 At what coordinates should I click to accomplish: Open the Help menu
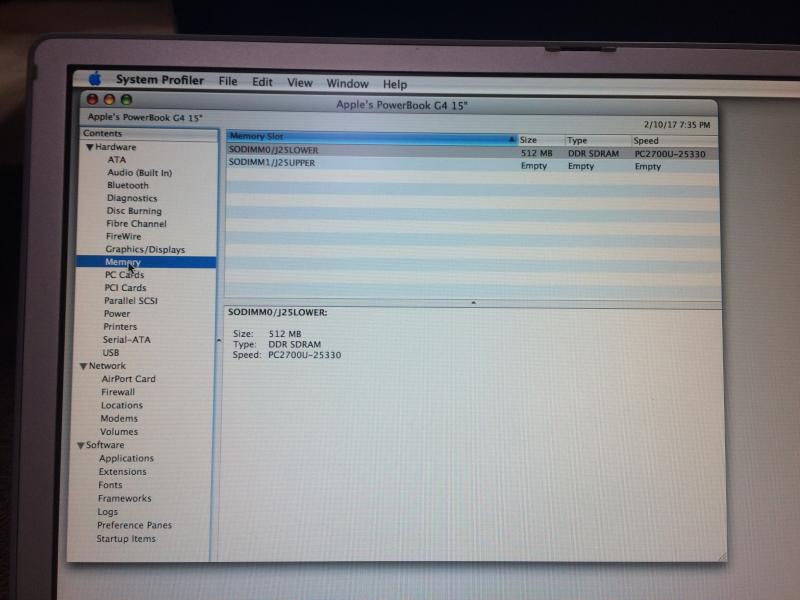click(395, 84)
